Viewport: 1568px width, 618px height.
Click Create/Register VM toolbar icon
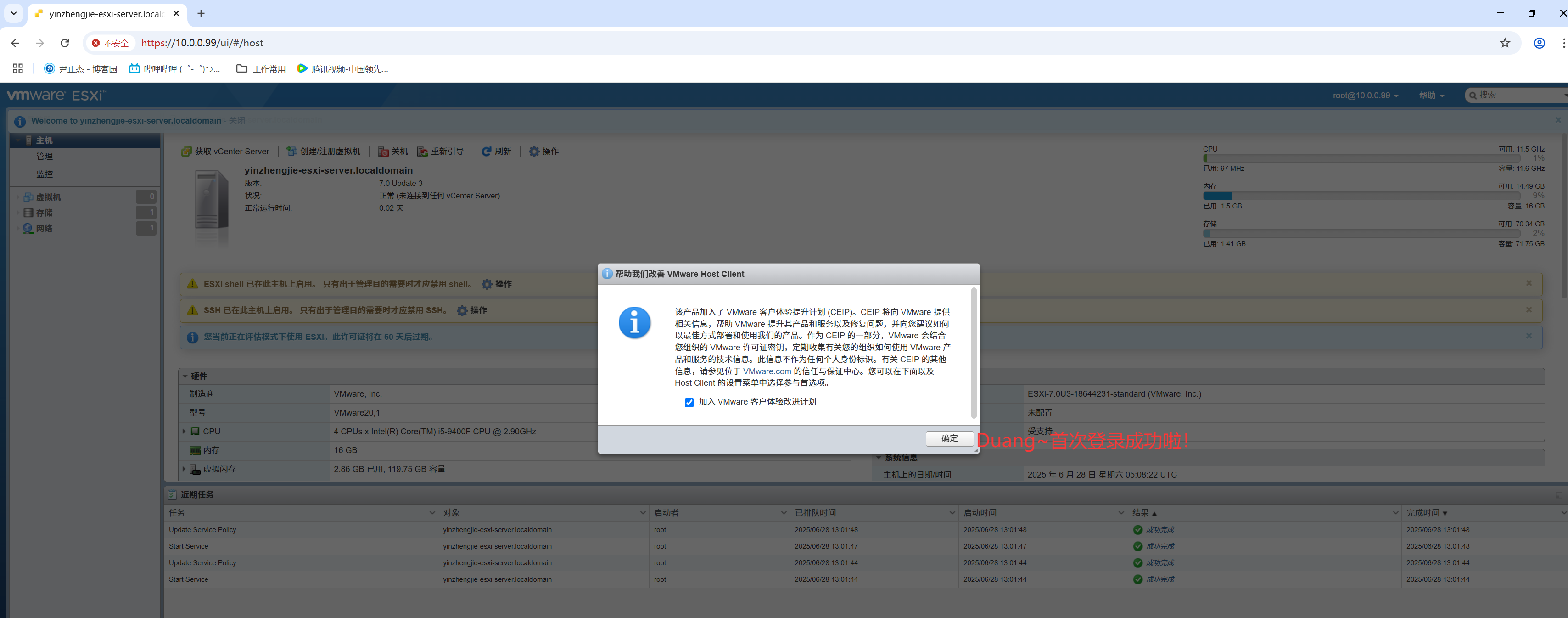(x=292, y=151)
